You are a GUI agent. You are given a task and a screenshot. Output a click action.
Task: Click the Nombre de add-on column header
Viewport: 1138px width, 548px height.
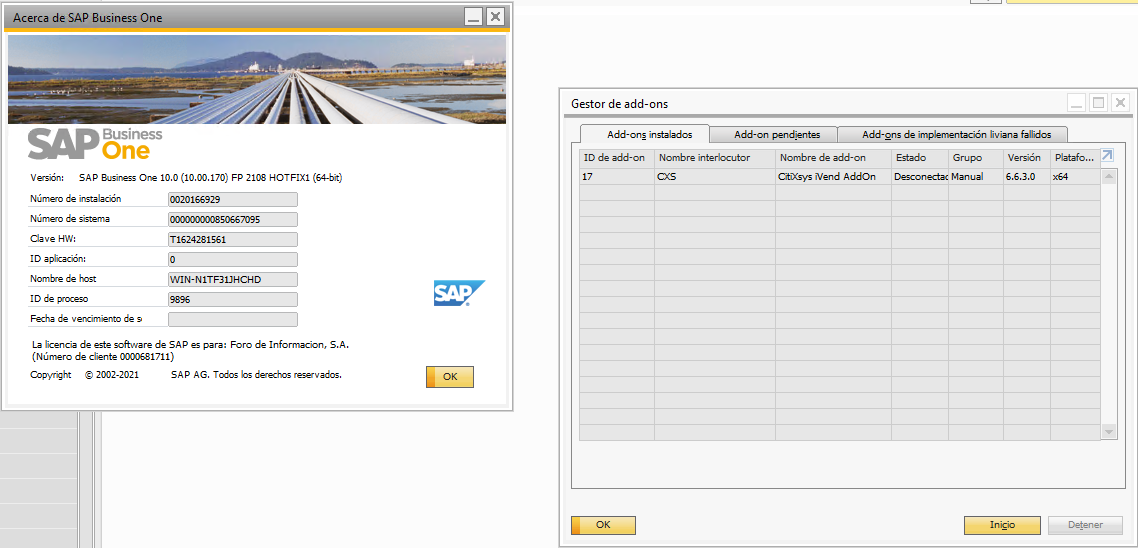click(x=832, y=157)
